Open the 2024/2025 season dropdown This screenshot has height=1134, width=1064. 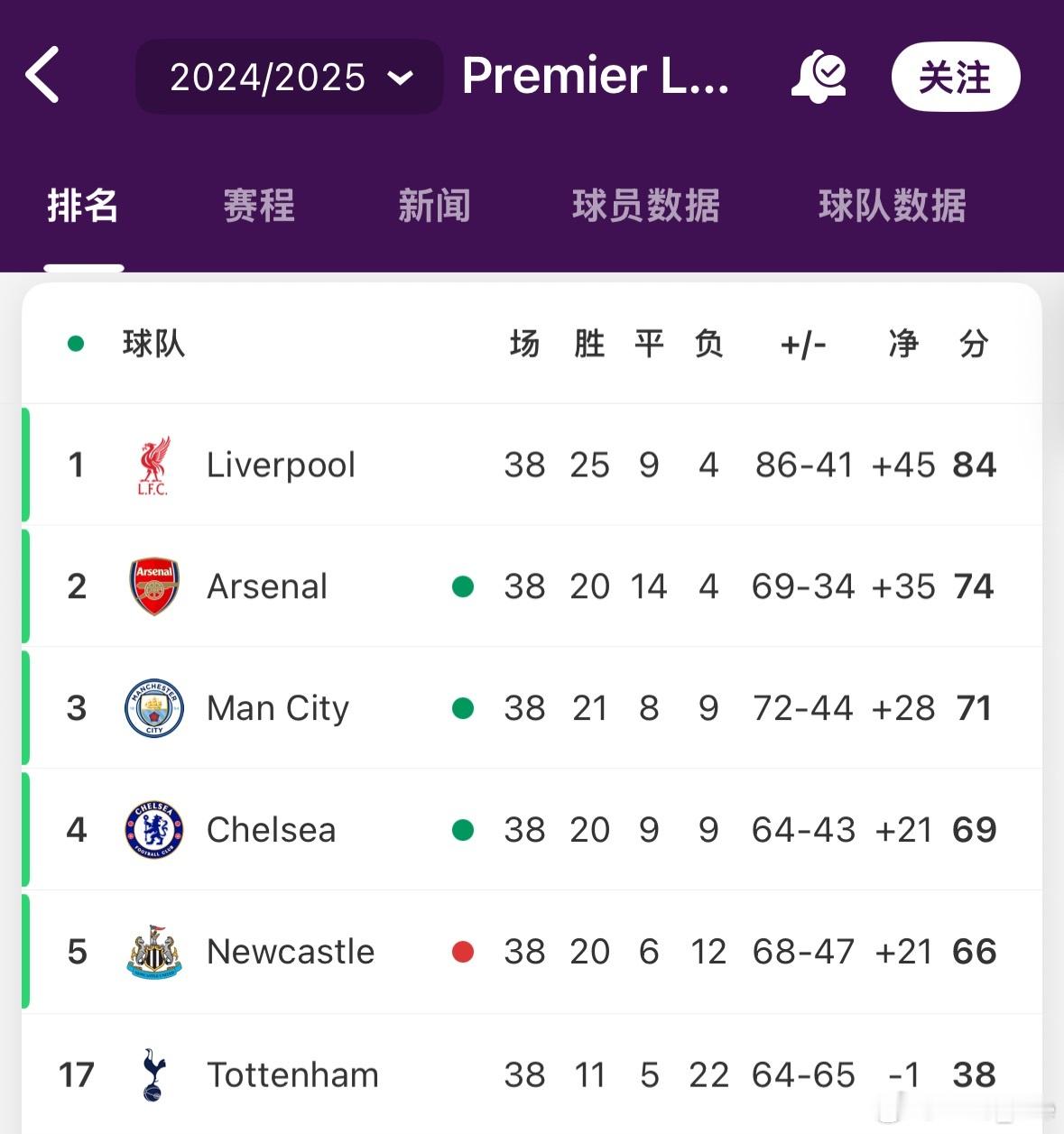point(290,77)
